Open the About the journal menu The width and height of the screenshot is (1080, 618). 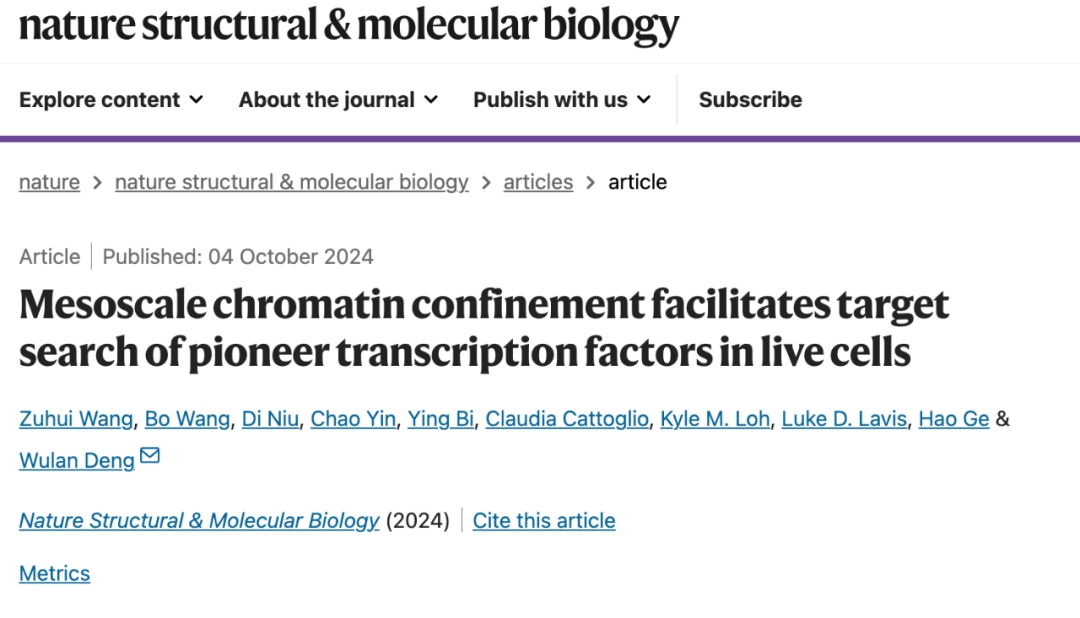pyautogui.click(x=338, y=100)
